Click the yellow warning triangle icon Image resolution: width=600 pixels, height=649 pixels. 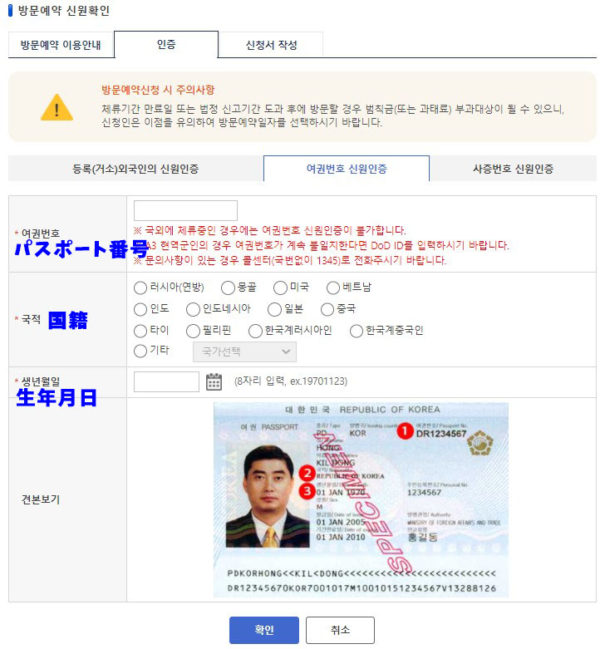pos(57,108)
